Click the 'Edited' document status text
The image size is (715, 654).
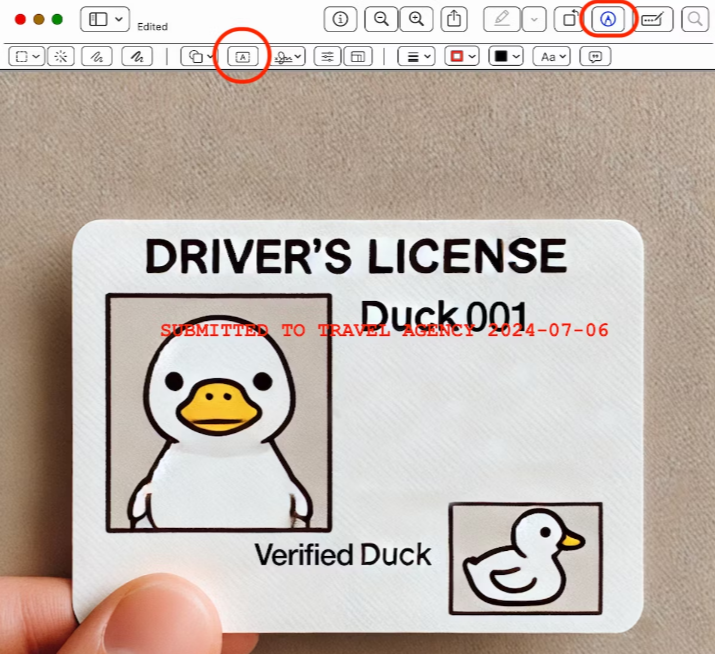(152, 26)
